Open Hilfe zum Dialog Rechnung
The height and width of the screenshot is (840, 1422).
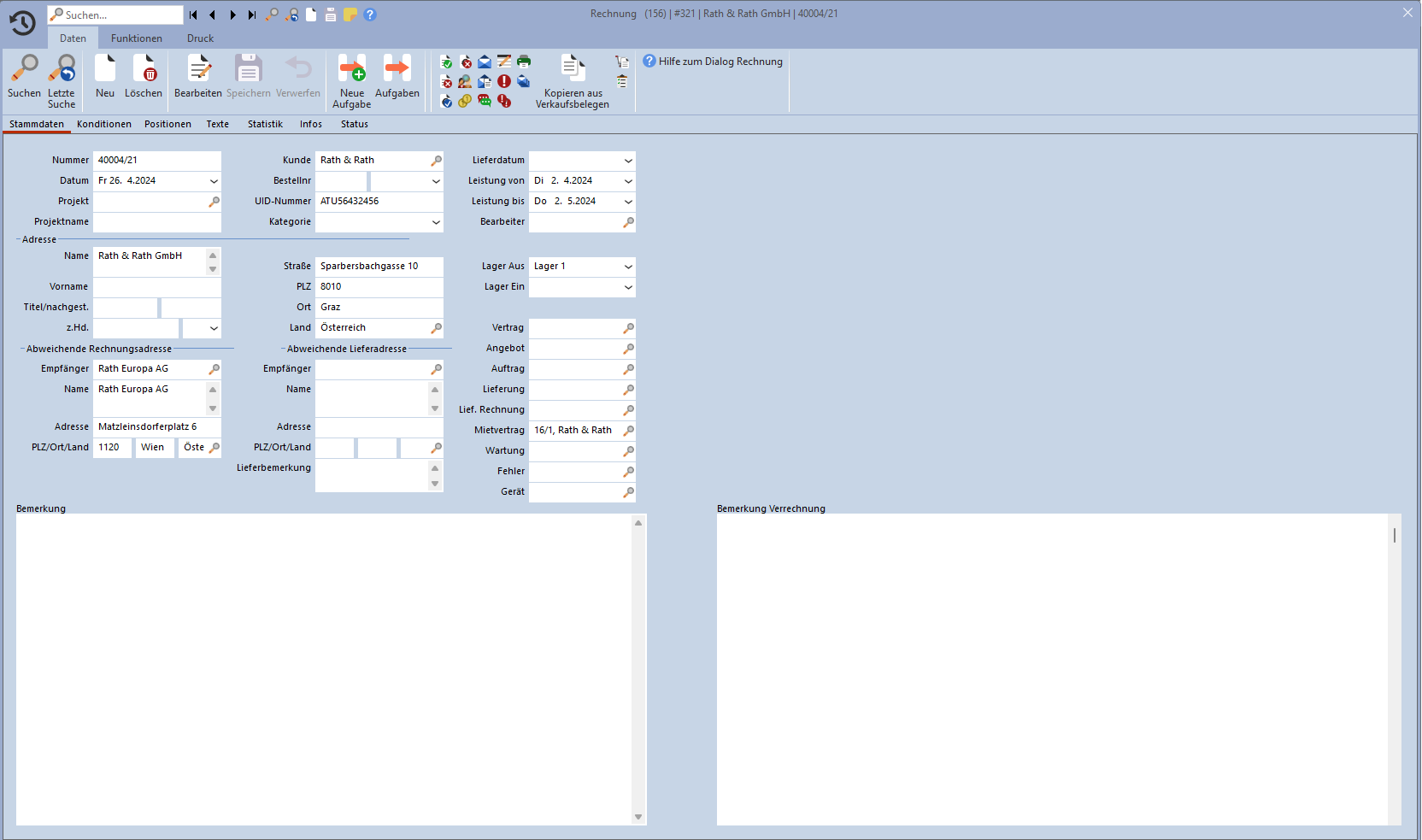pos(713,62)
